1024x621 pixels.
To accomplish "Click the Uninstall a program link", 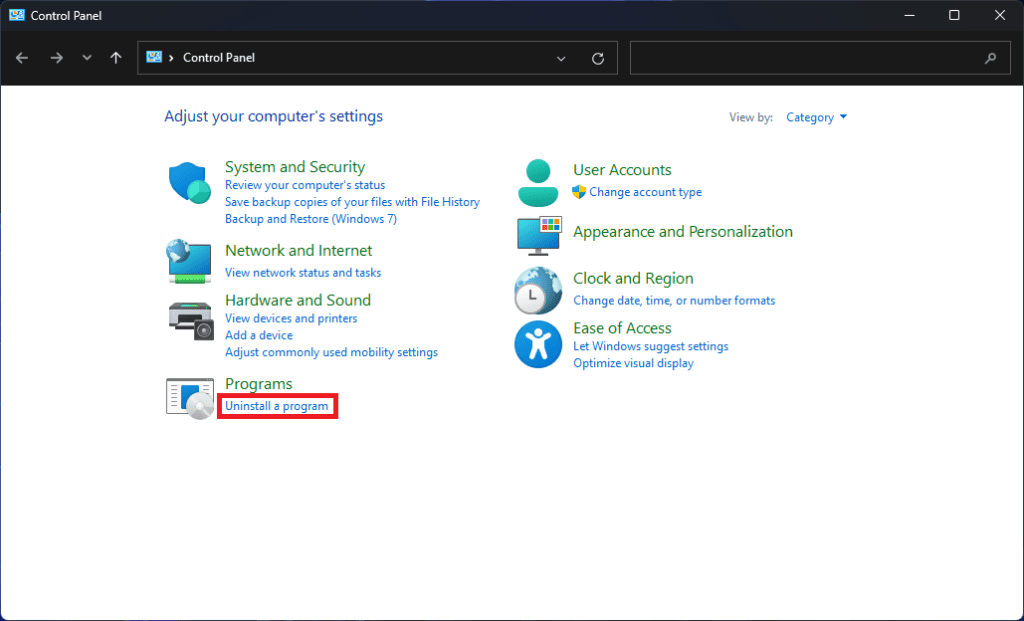I will click(277, 406).
